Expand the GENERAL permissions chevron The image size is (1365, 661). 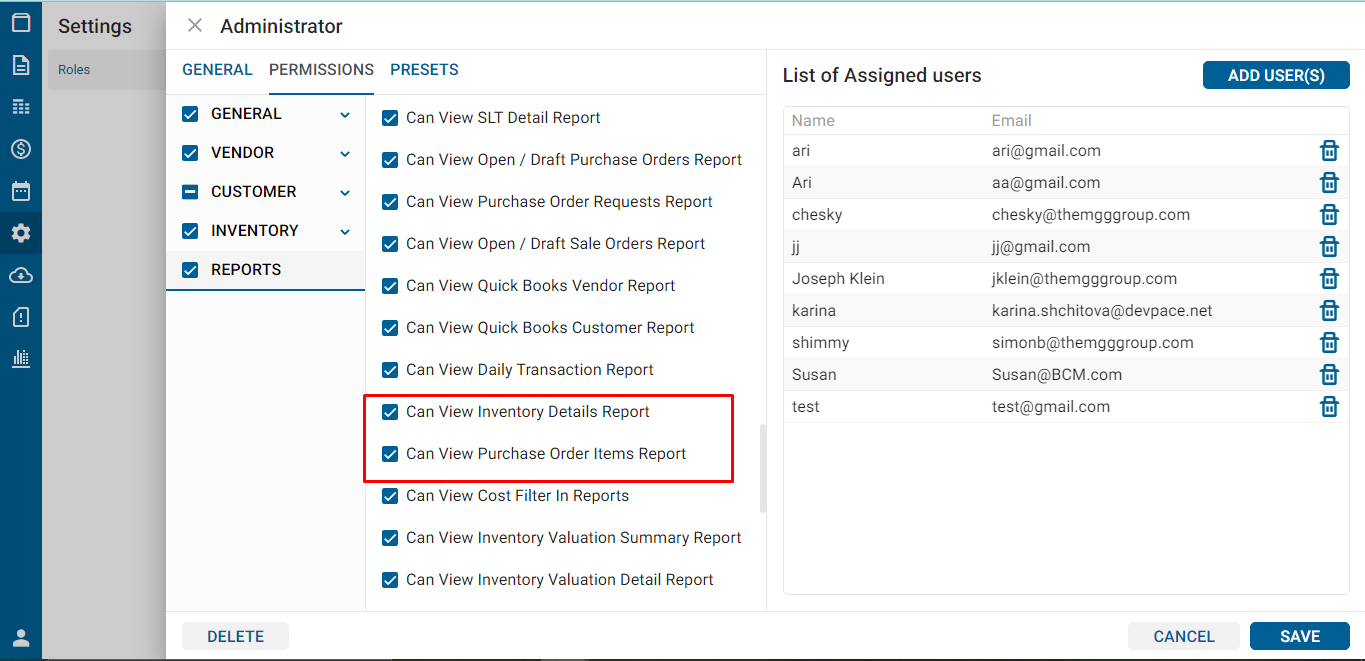(x=345, y=115)
